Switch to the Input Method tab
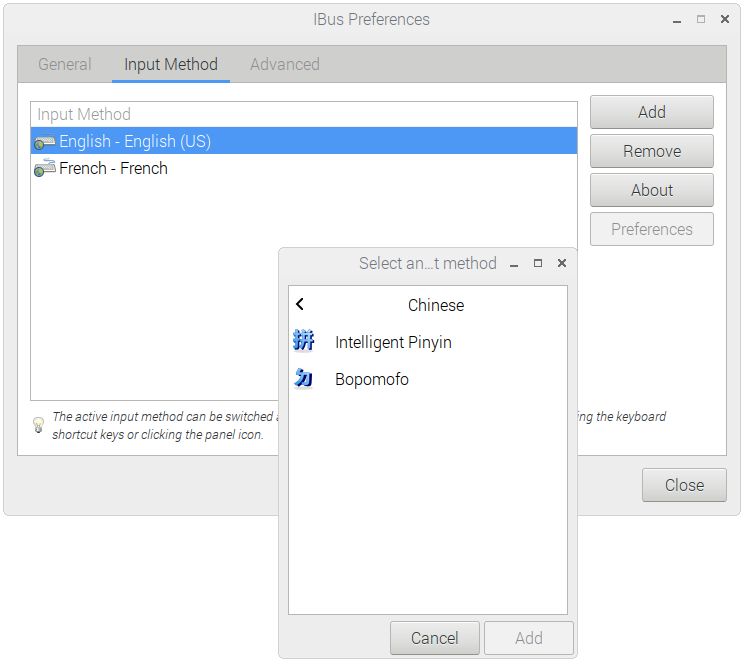Image resolution: width=747 pixels, height=667 pixels. pyautogui.click(x=171, y=64)
